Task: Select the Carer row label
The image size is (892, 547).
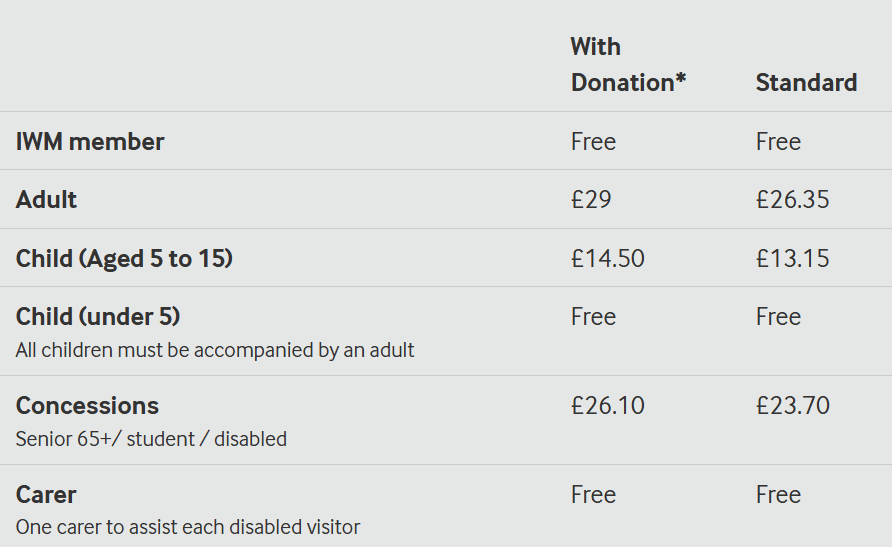Action: [x=46, y=495]
